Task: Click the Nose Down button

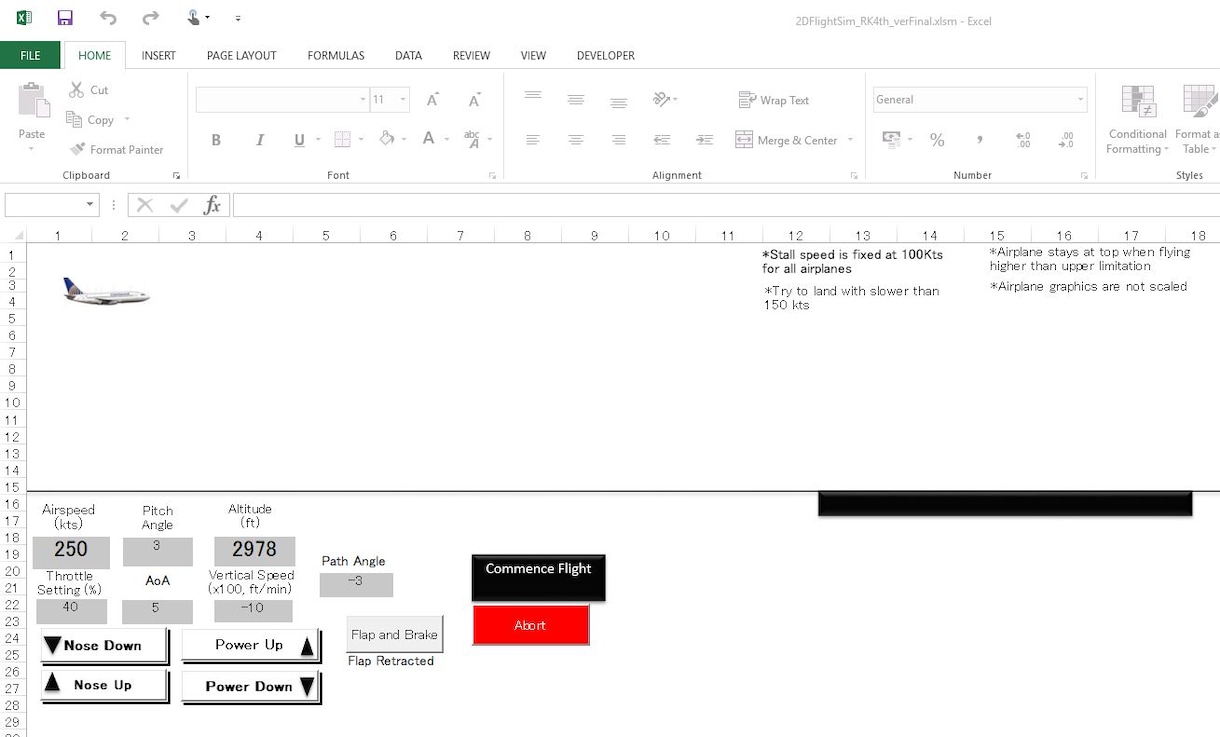Action: point(104,646)
